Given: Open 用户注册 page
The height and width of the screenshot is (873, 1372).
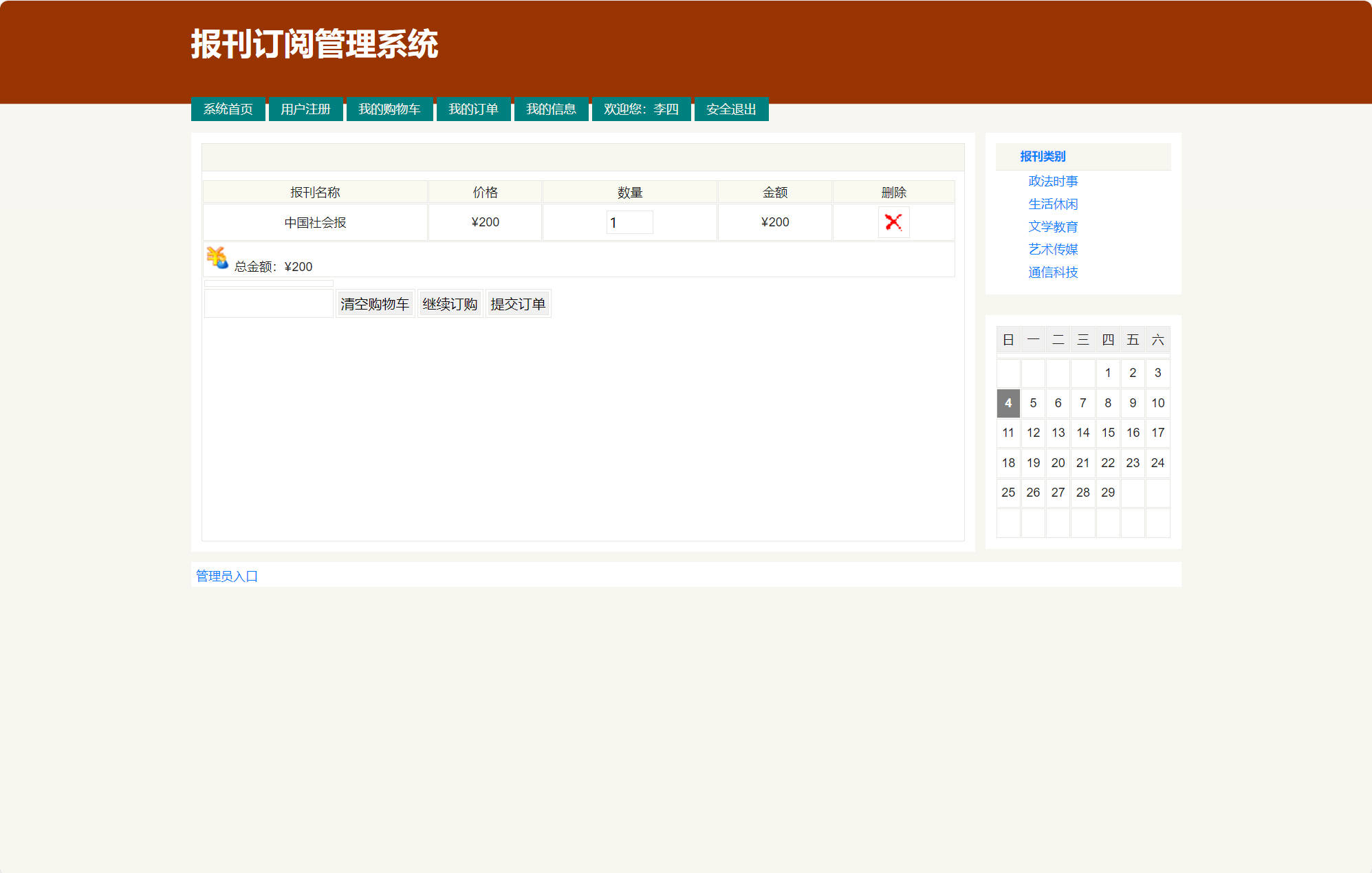Looking at the screenshot, I should point(305,109).
